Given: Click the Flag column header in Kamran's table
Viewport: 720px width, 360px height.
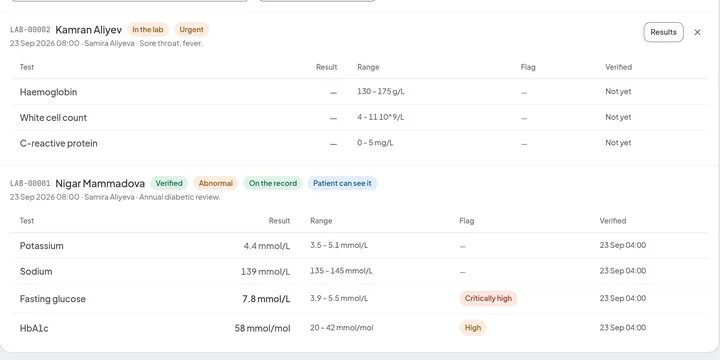Looking at the screenshot, I should (x=528, y=67).
